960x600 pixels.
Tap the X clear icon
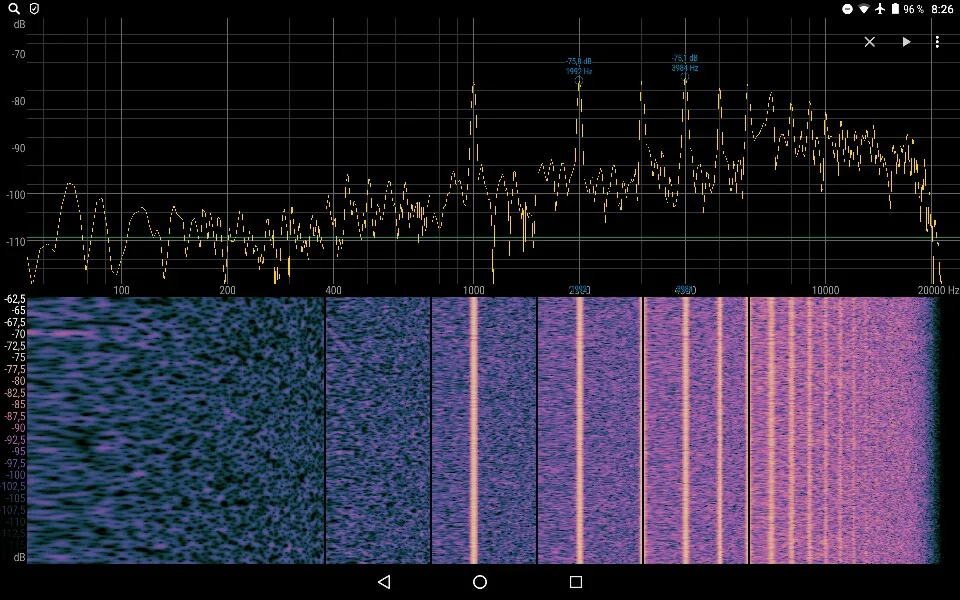[x=869, y=42]
